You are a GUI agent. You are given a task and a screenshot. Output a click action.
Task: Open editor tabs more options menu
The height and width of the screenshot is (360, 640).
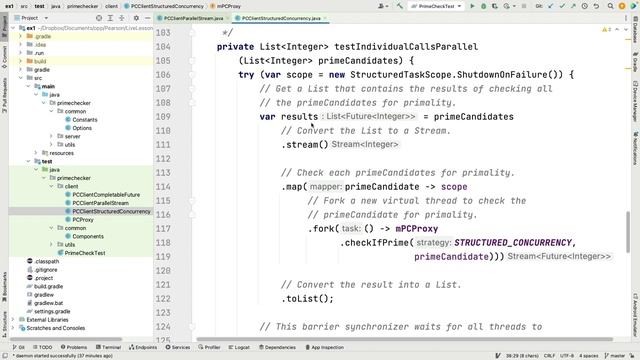click(x=626, y=18)
